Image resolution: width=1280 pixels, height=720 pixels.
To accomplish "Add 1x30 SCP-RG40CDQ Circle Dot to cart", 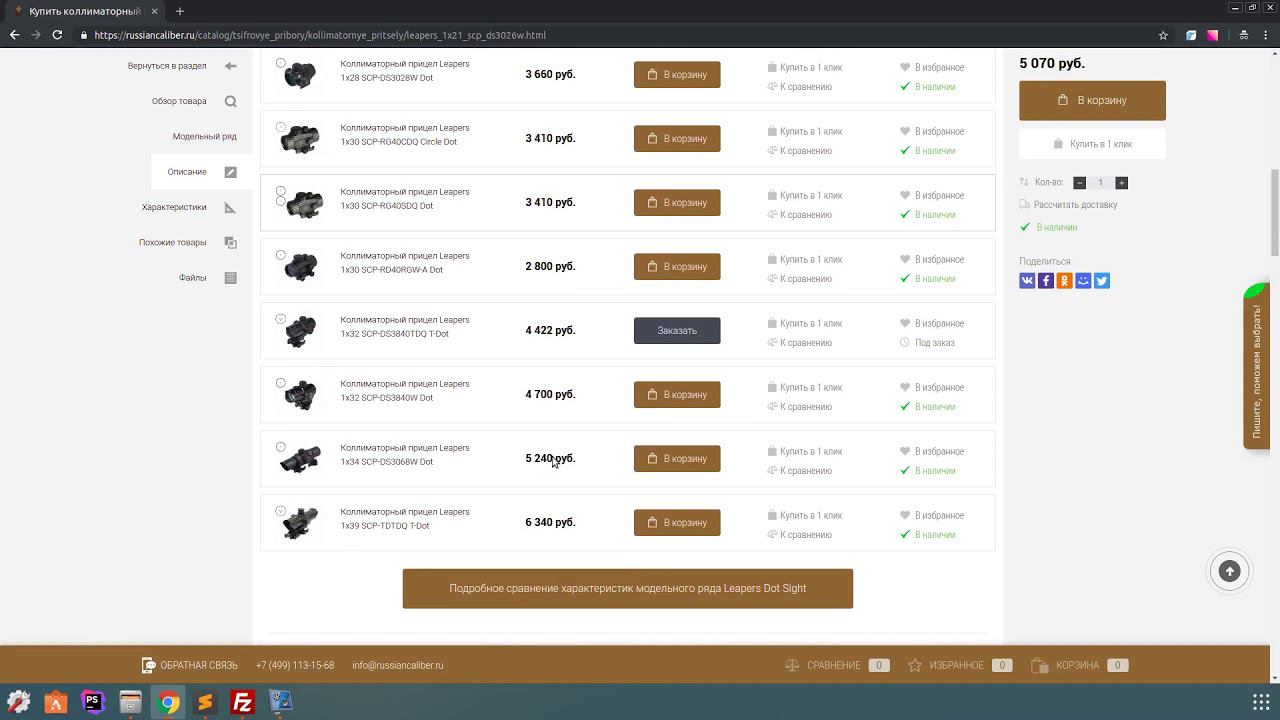I will [677, 138].
